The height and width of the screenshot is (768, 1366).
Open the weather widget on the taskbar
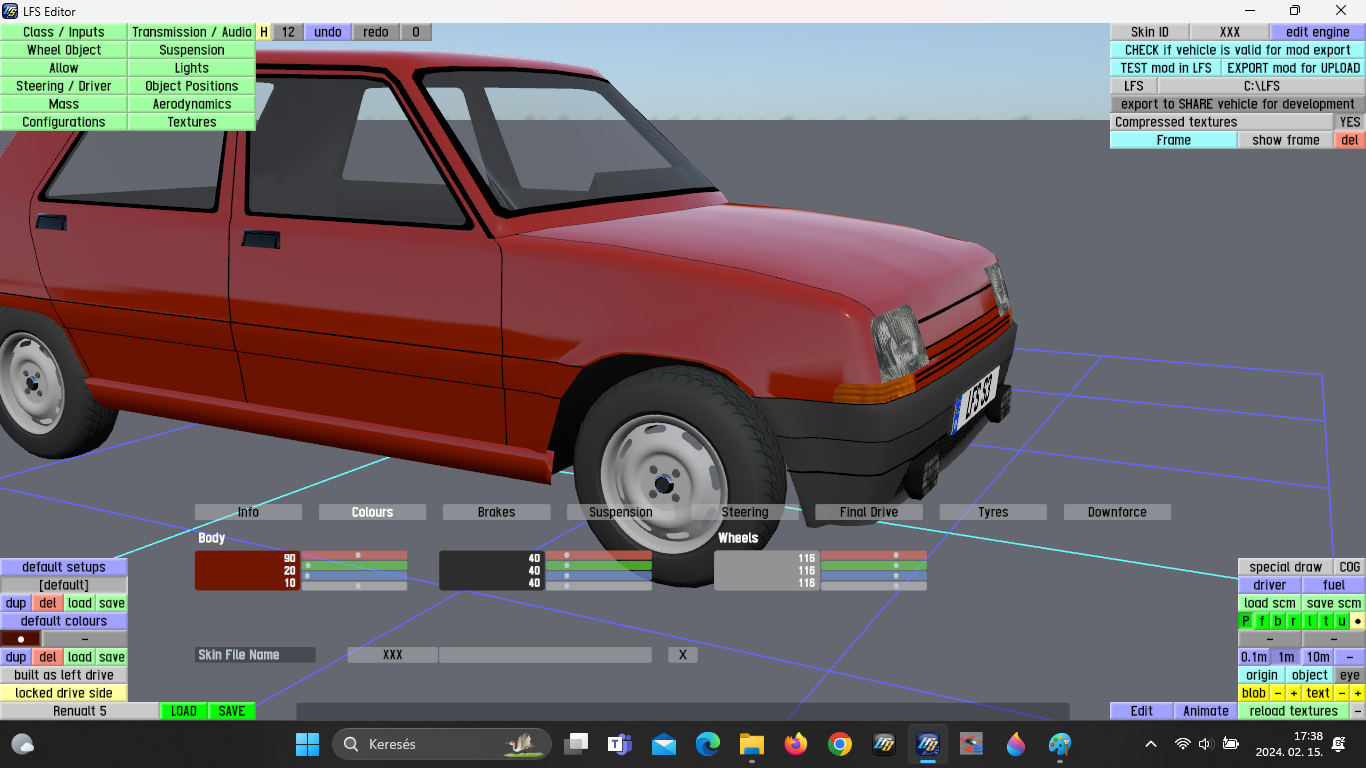pyautogui.click(x=23, y=744)
